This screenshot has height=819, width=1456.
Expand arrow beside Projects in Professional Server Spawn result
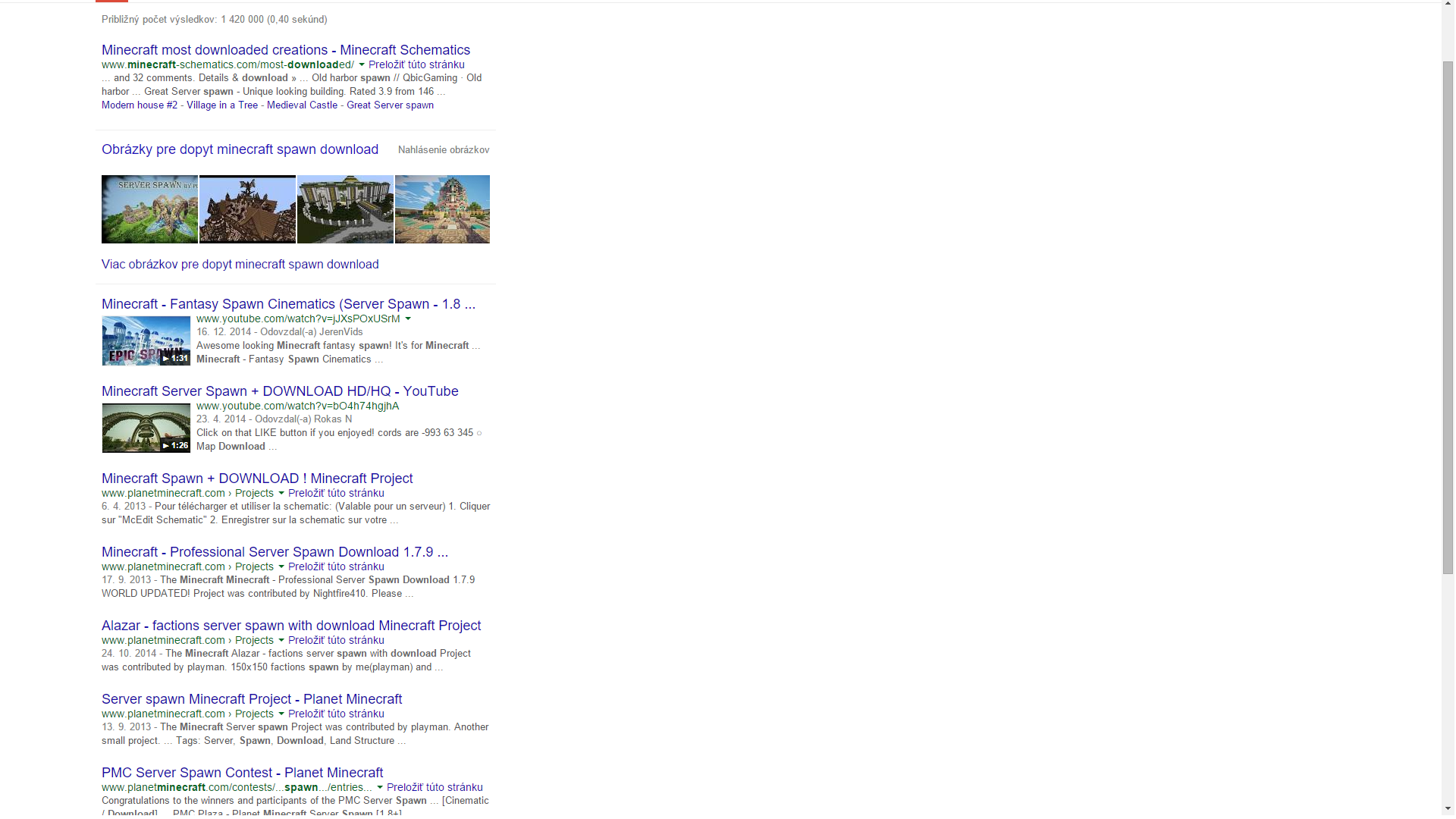tap(281, 567)
